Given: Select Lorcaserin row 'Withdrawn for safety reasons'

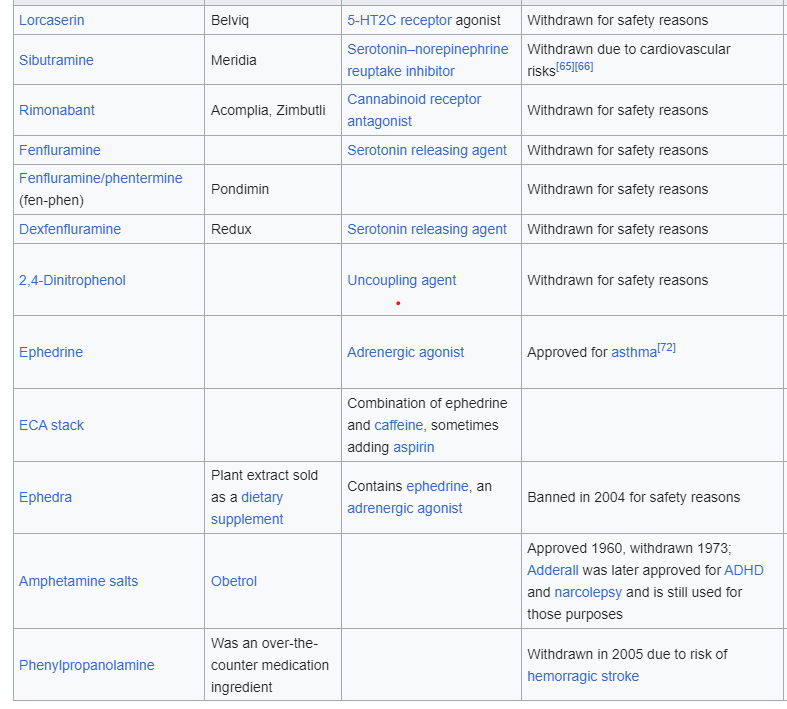Looking at the screenshot, I should (x=617, y=20).
